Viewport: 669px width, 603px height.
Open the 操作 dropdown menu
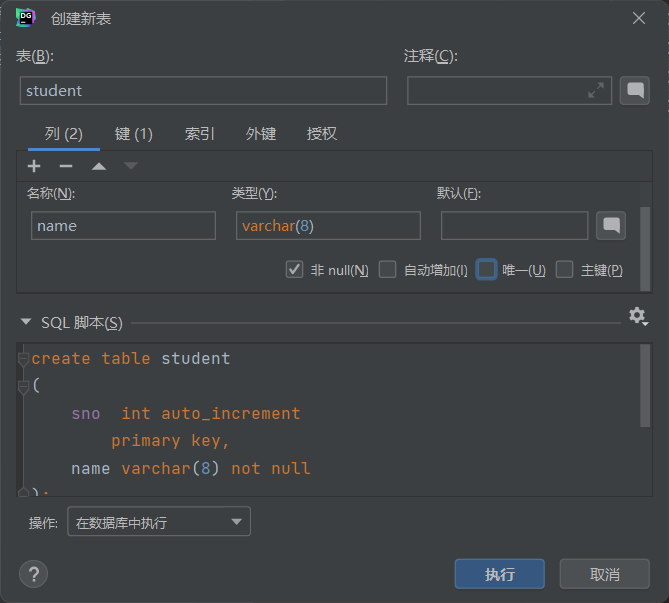point(159,522)
